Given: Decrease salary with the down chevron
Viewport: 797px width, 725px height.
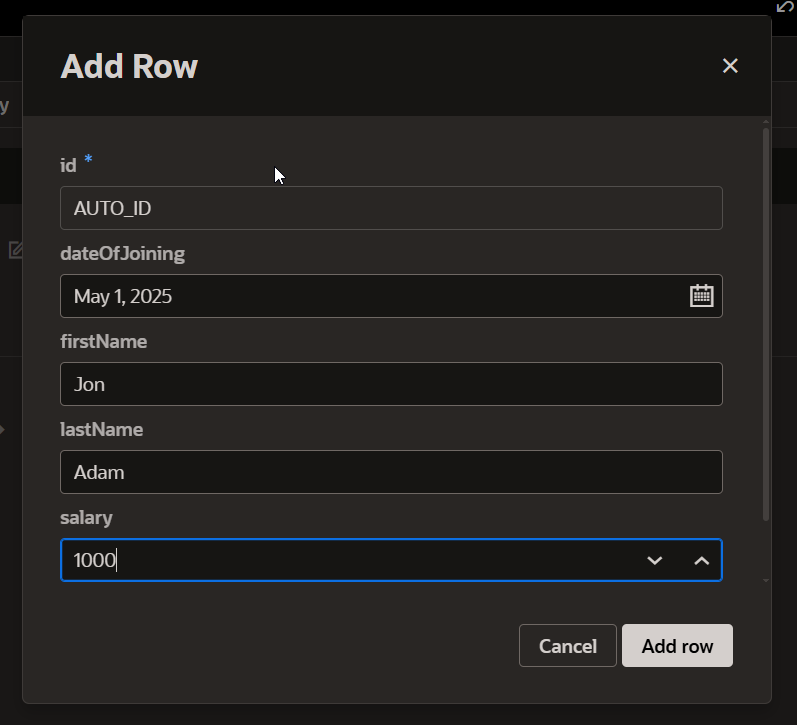Looking at the screenshot, I should [654, 560].
